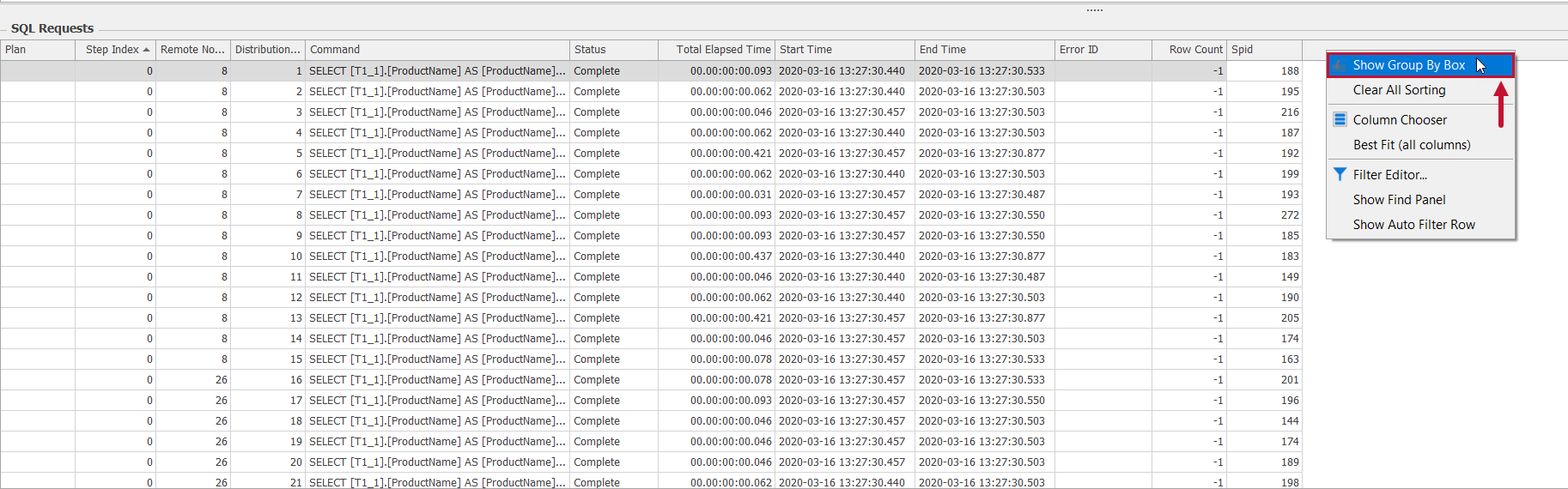Sort by the Total Elapsed Time column header
This screenshot has height=489, width=1568.
point(722,50)
